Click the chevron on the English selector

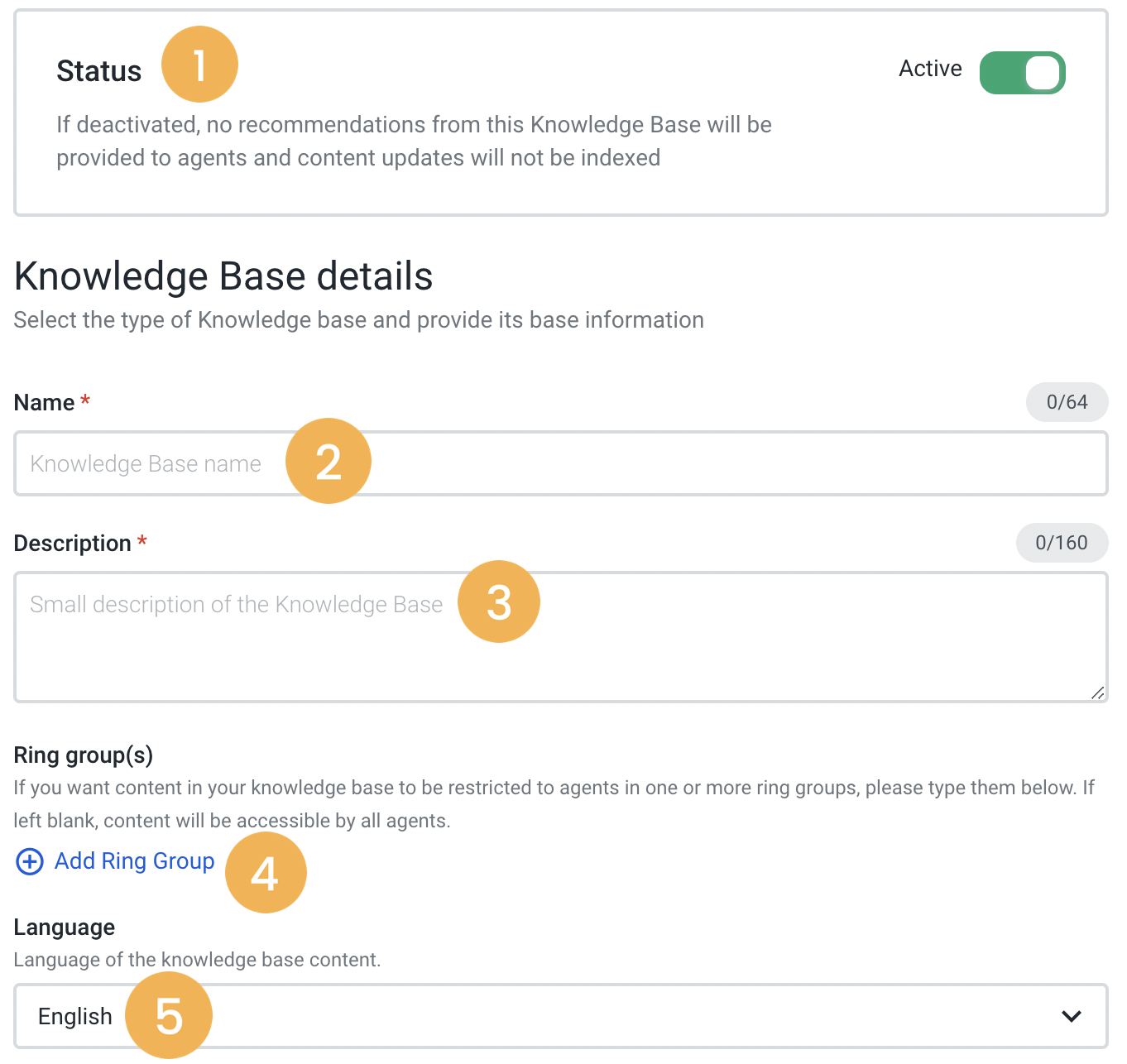1072,1016
